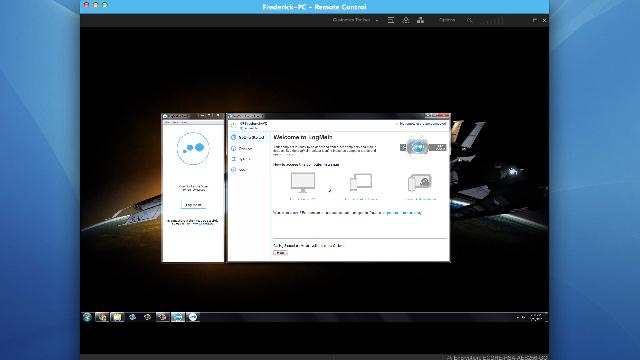This screenshot has width=640, height=360.
Task: Click the horizontal-lines icon in the remote toolbar
Action: (391, 20)
